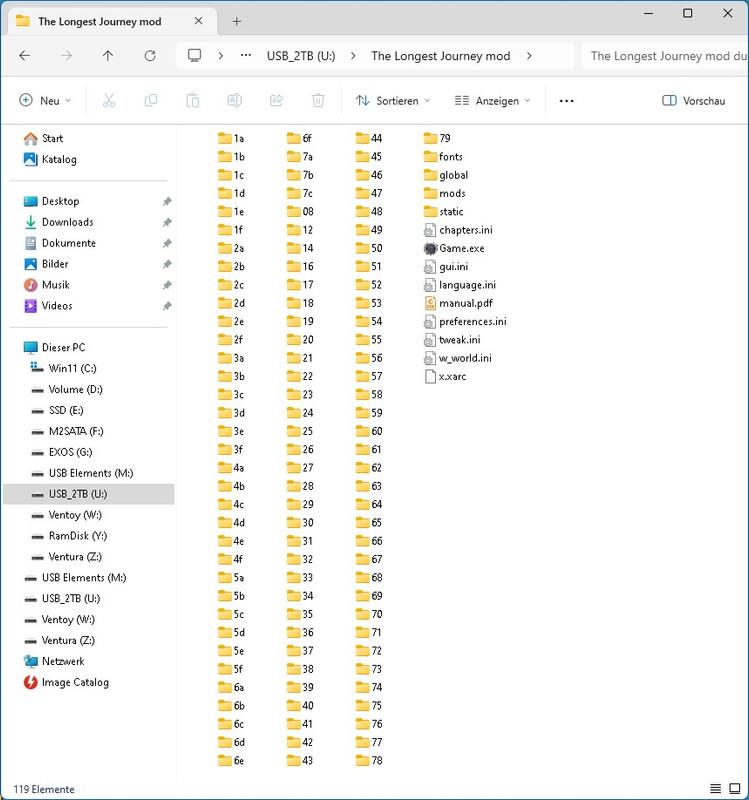Open Netzwerk in the sidebar
This screenshot has width=749, height=800.
(54, 661)
